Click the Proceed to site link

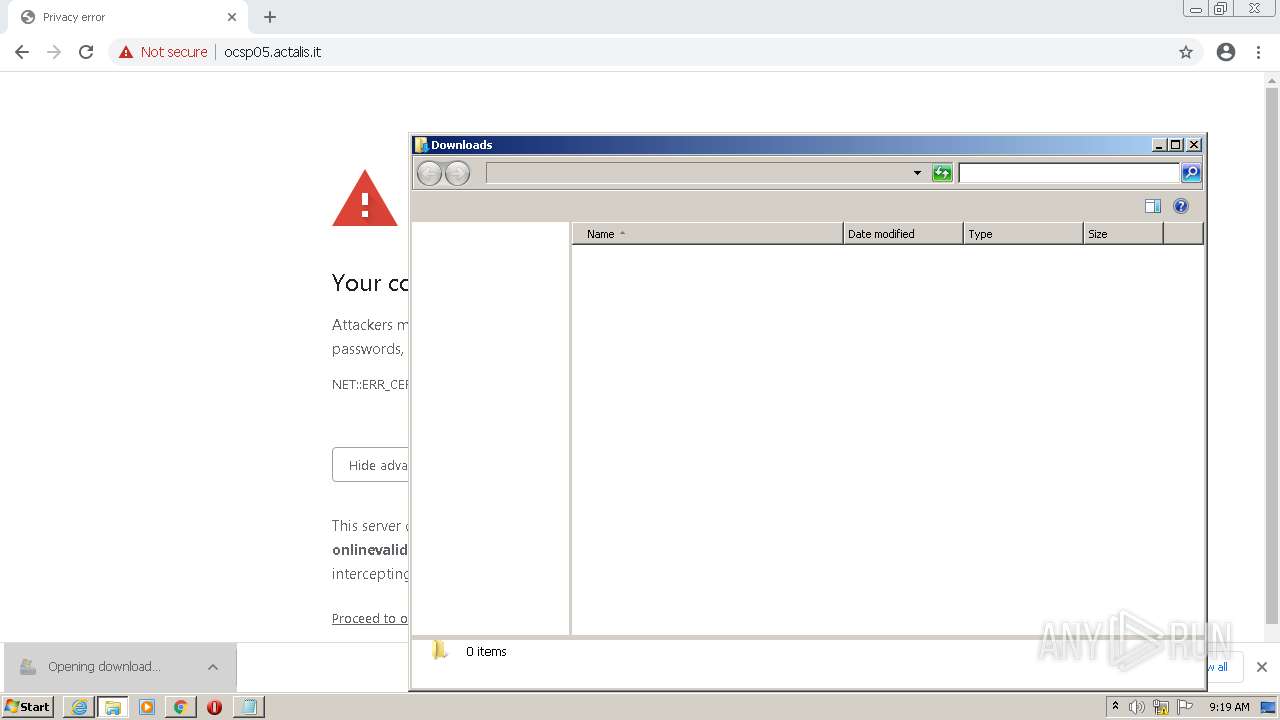tap(370, 618)
